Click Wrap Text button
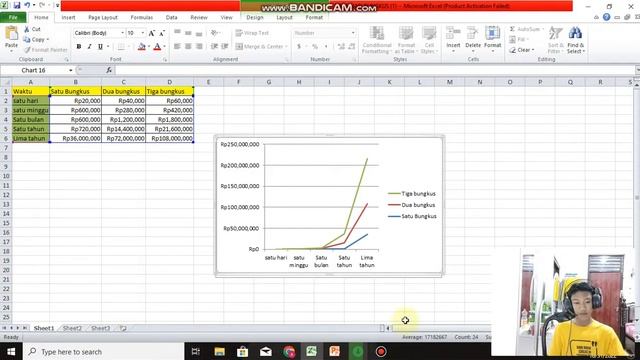640x360 pixels. coord(252,33)
